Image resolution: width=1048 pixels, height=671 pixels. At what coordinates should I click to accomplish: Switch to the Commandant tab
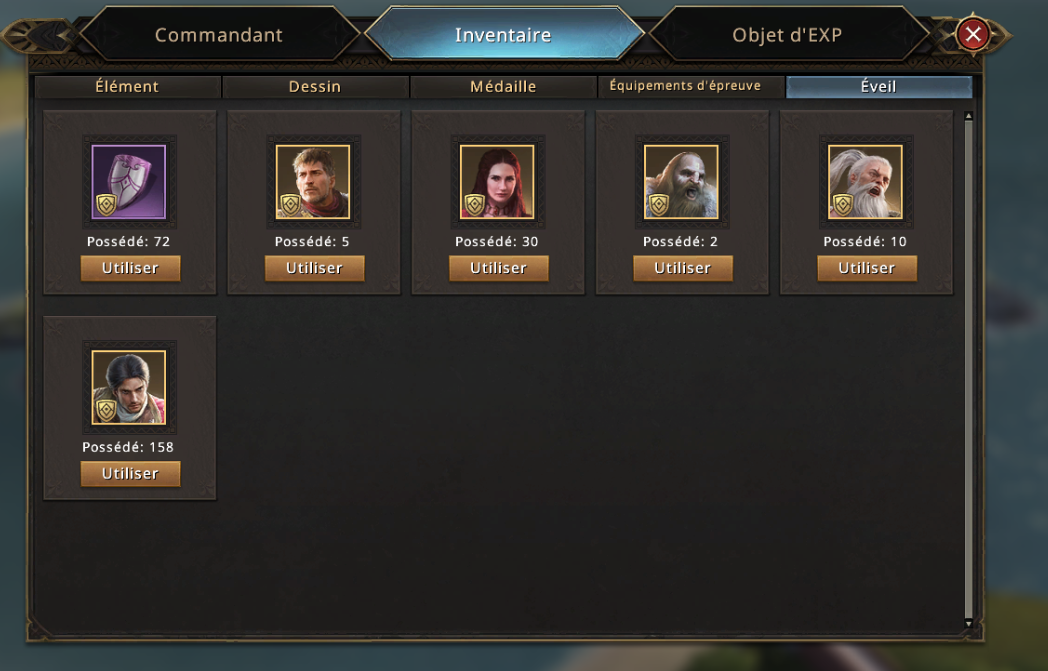219,35
